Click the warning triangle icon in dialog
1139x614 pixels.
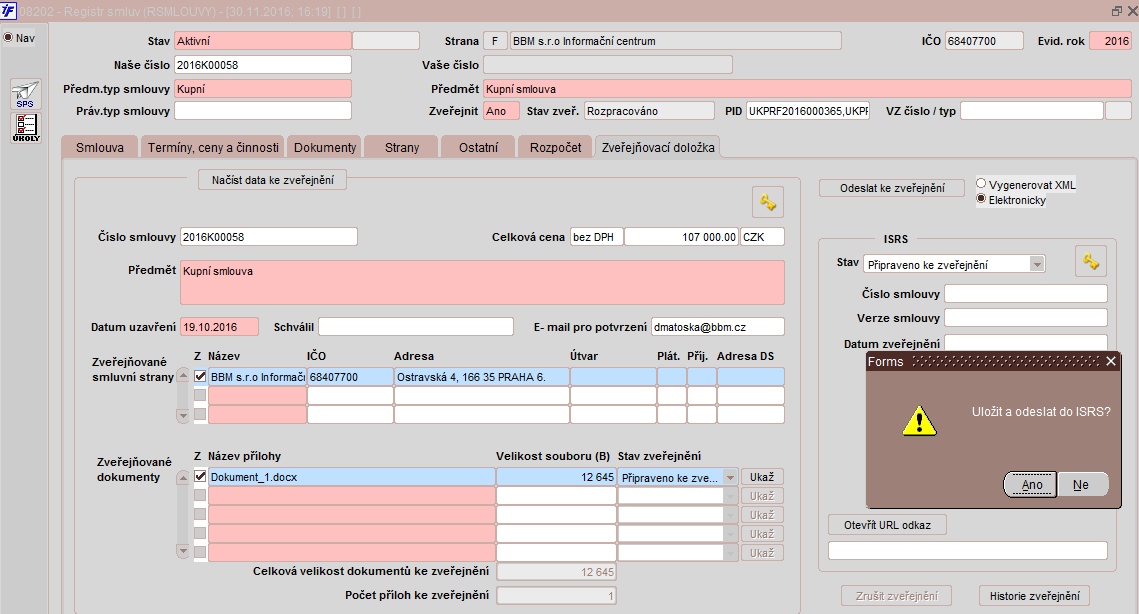[919, 420]
